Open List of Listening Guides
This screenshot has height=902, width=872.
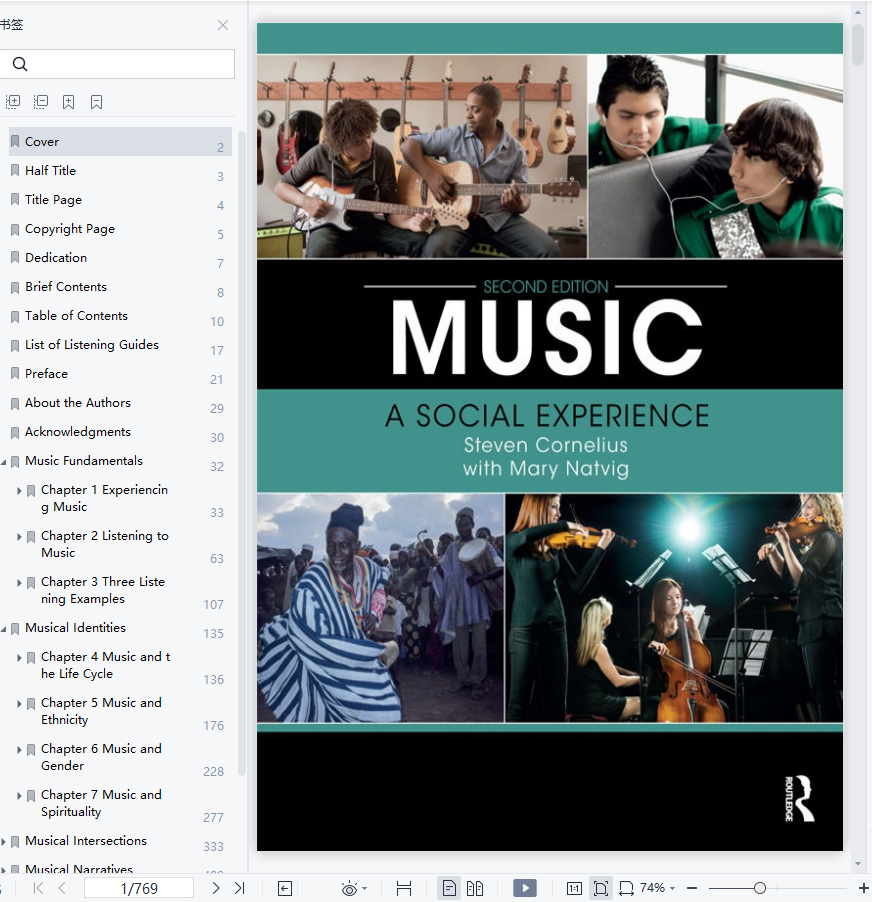(x=120, y=345)
